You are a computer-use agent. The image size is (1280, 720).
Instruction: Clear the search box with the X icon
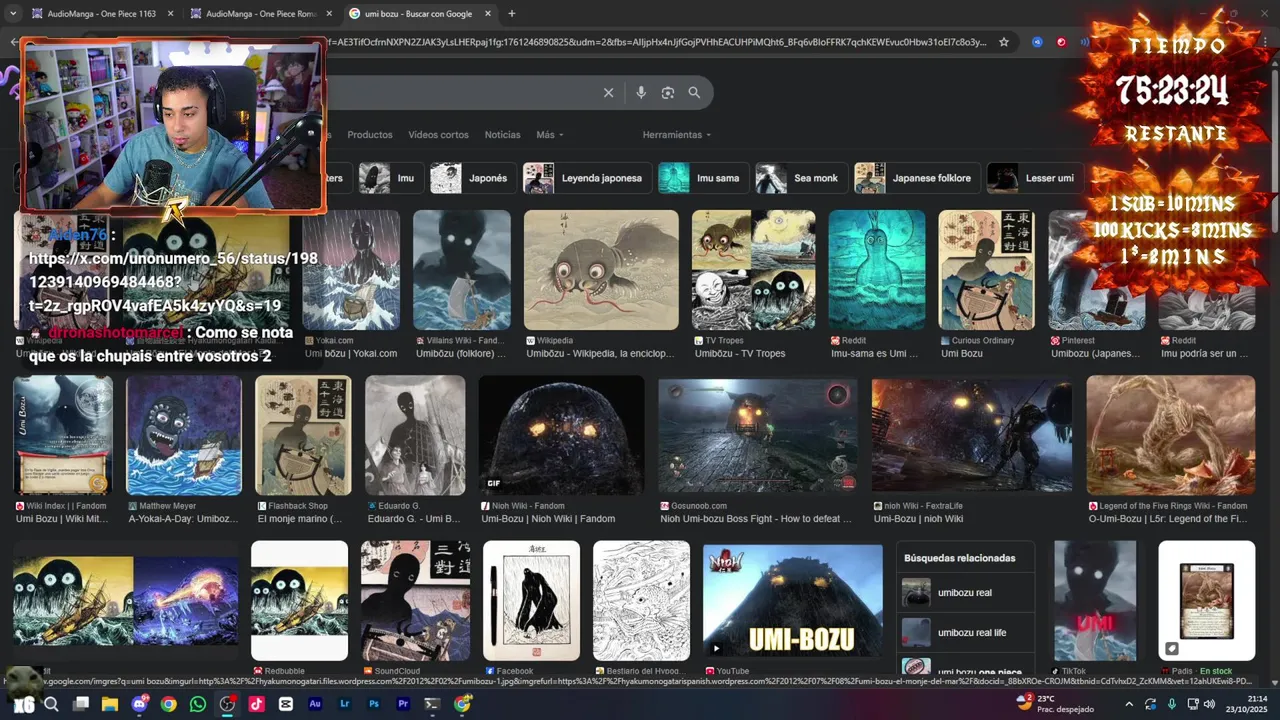click(x=608, y=93)
